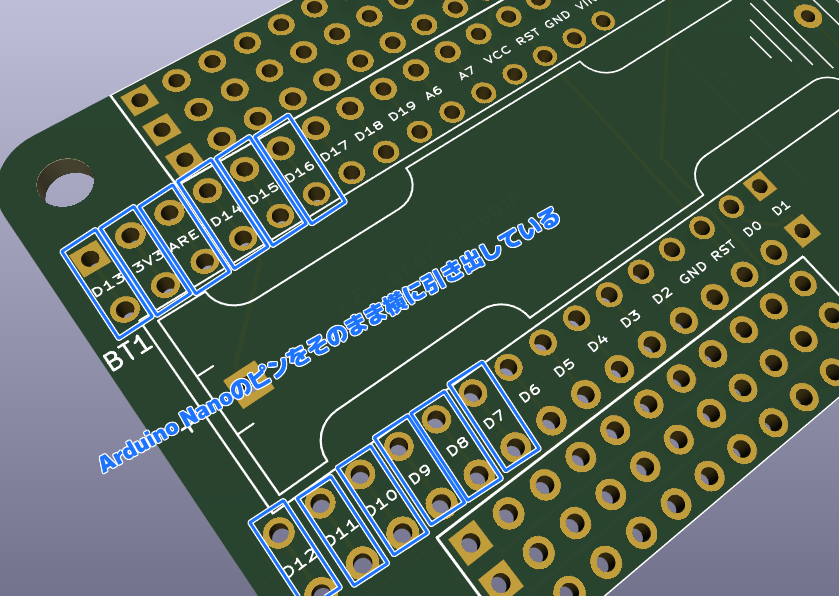Click the D1 pin label
Image resolution: width=839 pixels, height=596 pixels.
click(781, 208)
